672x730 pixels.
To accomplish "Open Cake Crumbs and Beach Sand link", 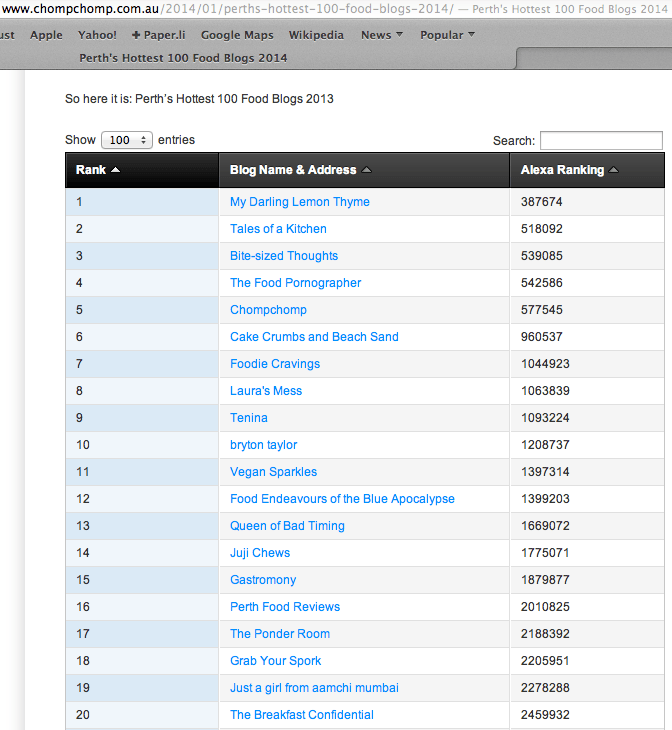I will [314, 337].
